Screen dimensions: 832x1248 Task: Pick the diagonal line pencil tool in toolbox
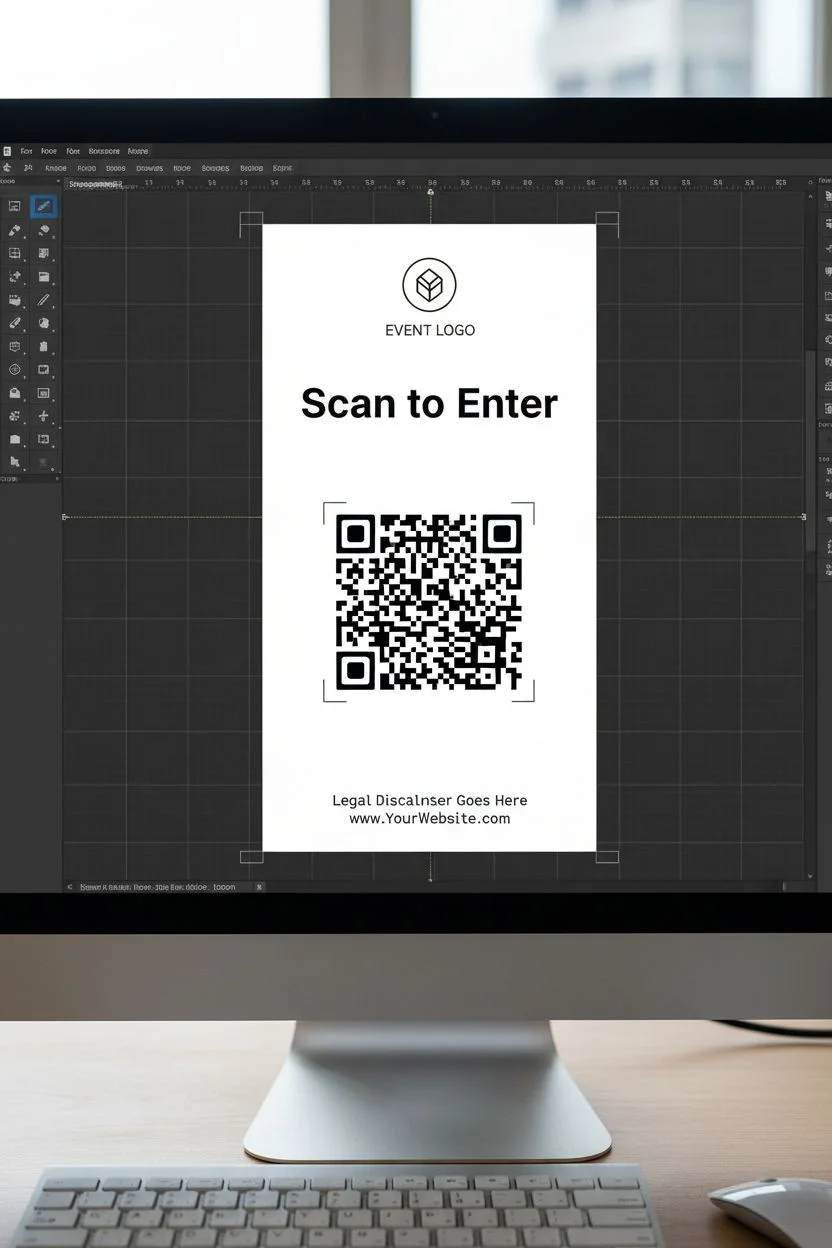44,300
